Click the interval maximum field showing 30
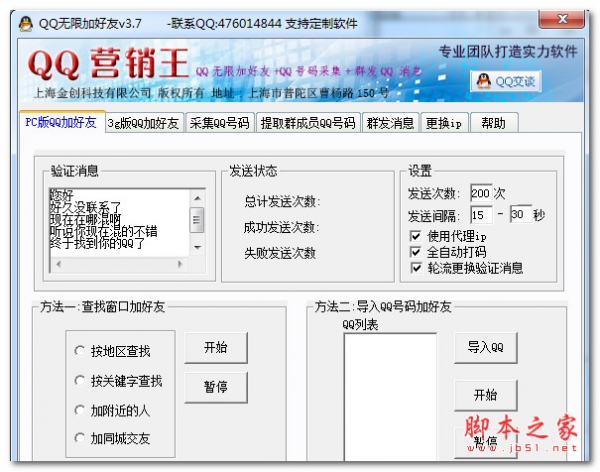This screenshot has height=472, width=600. pos(521,214)
